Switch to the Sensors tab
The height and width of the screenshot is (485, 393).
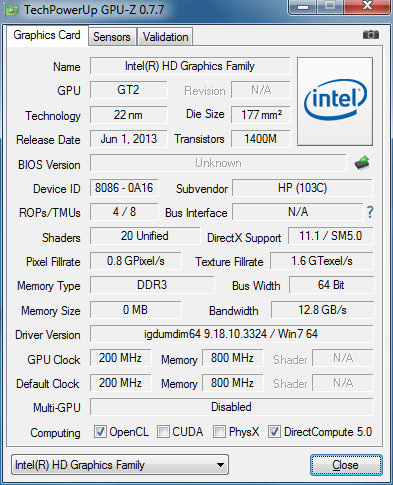112,36
